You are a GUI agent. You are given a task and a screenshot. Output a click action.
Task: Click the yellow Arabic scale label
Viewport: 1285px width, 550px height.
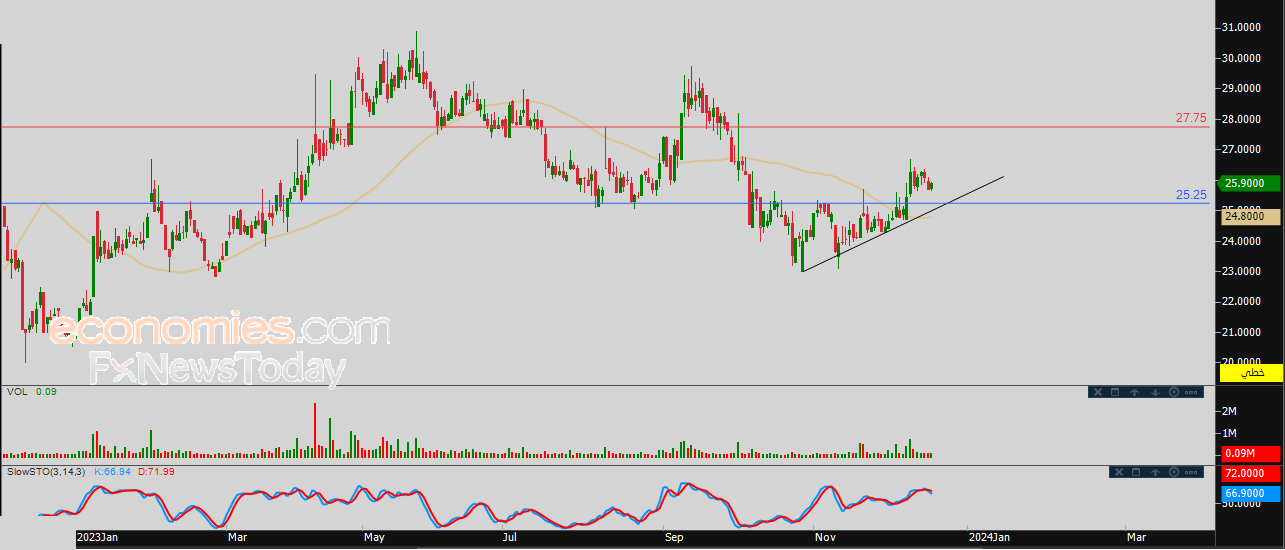tap(1250, 372)
